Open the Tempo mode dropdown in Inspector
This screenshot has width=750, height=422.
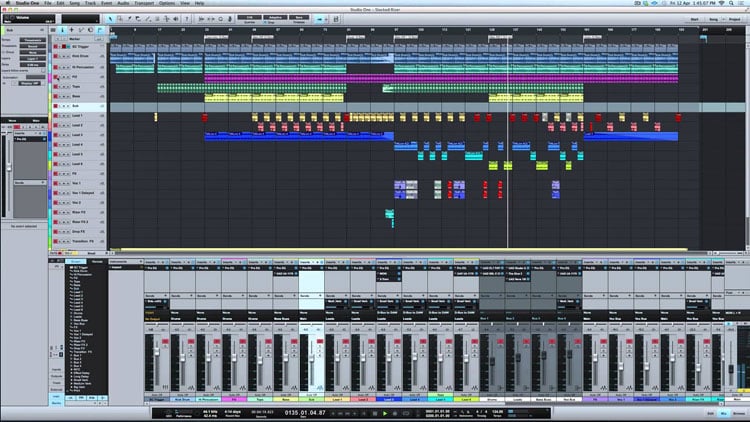coord(33,40)
